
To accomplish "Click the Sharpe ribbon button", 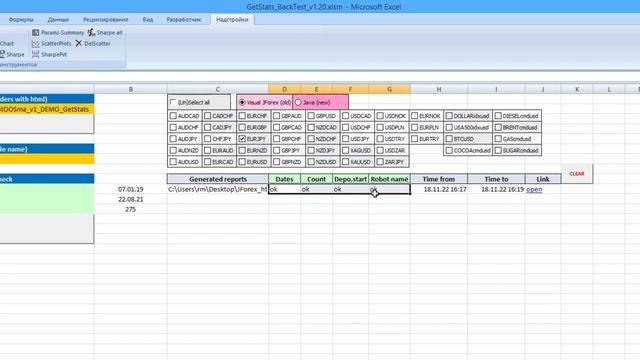I will coord(12,54).
